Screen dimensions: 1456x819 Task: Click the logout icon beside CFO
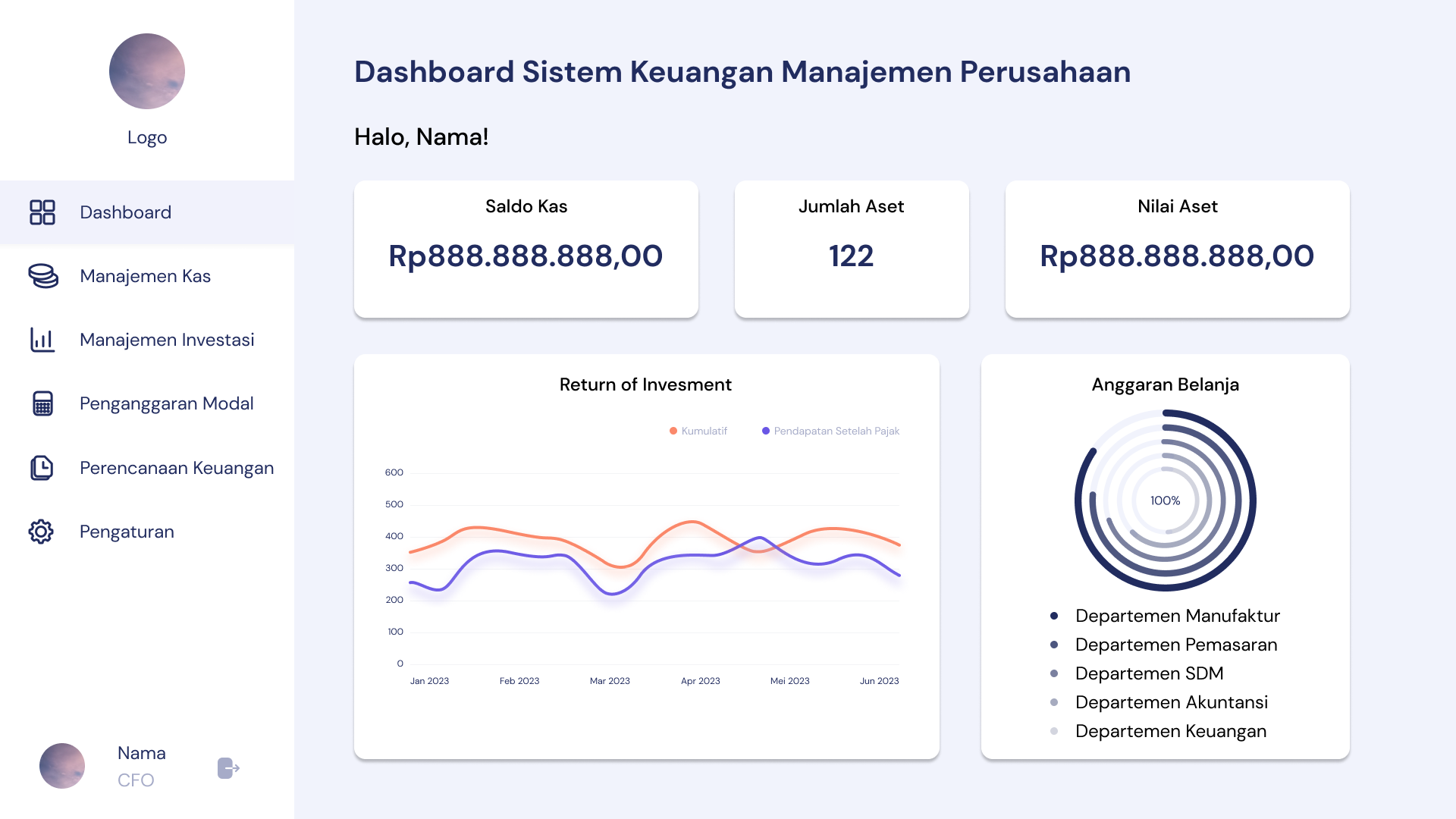pos(228,768)
